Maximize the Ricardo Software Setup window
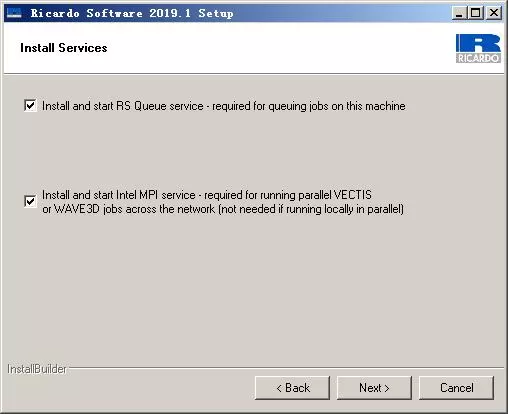This screenshot has height=414, width=508. coord(476,13)
